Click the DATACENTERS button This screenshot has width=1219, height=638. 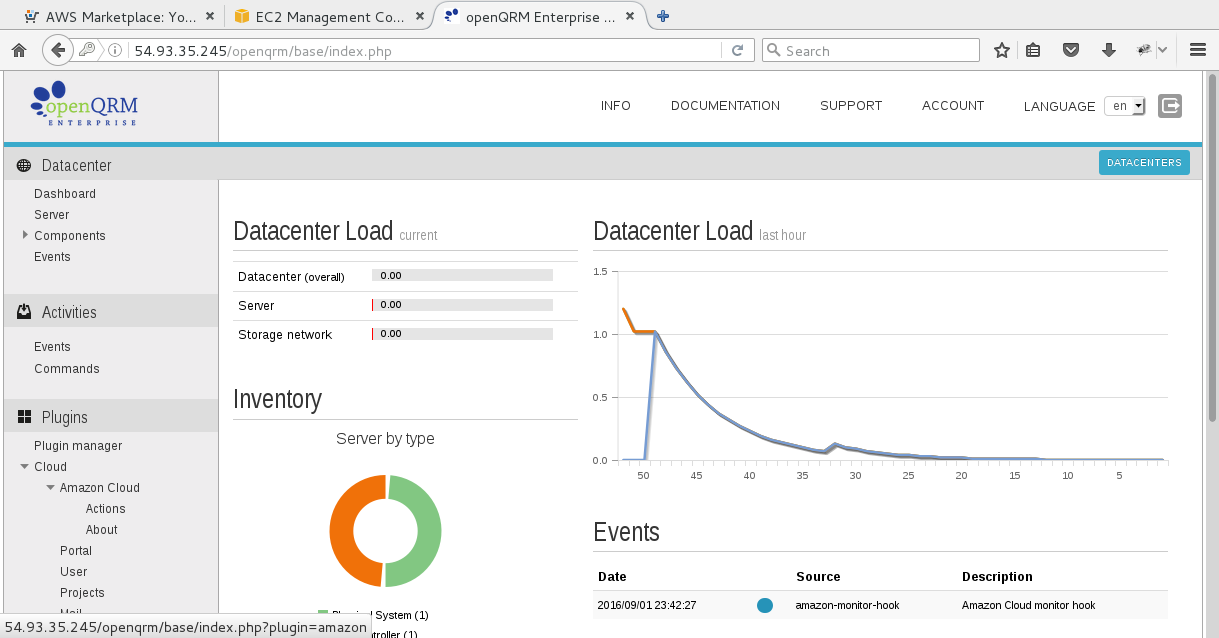point(1144,162)
